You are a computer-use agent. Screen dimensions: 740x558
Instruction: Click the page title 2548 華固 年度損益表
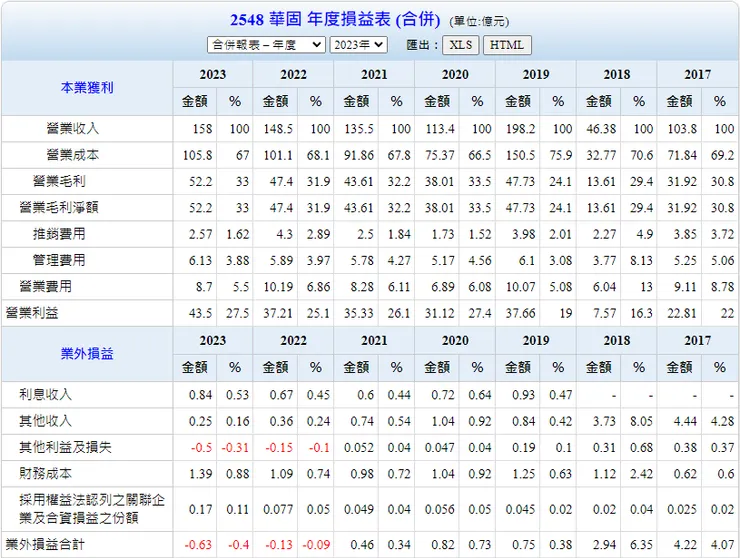335,19
